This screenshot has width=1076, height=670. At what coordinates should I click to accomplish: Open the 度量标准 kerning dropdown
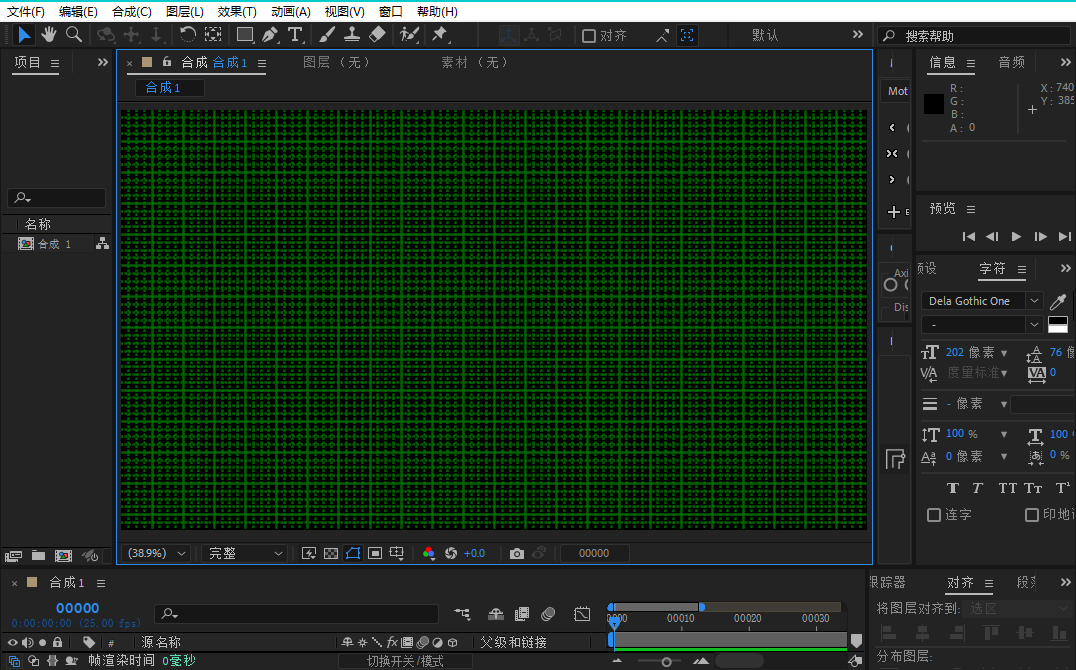pos(1004,373)
